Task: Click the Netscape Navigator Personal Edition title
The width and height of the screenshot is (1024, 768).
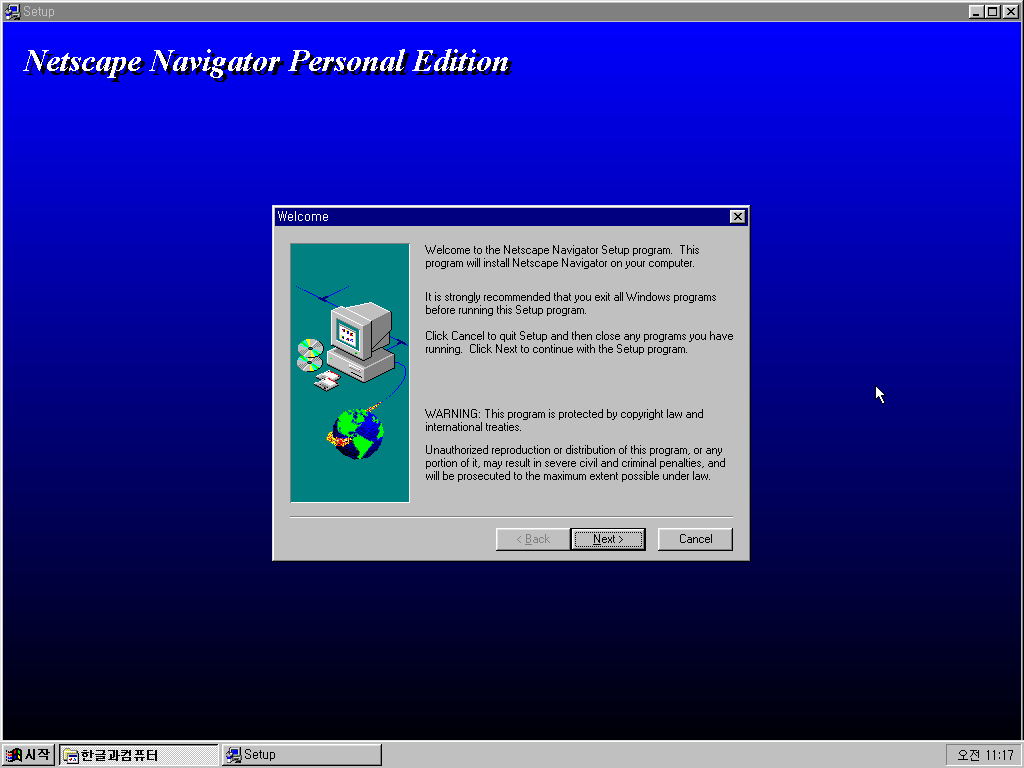Action: pos(266,62)
